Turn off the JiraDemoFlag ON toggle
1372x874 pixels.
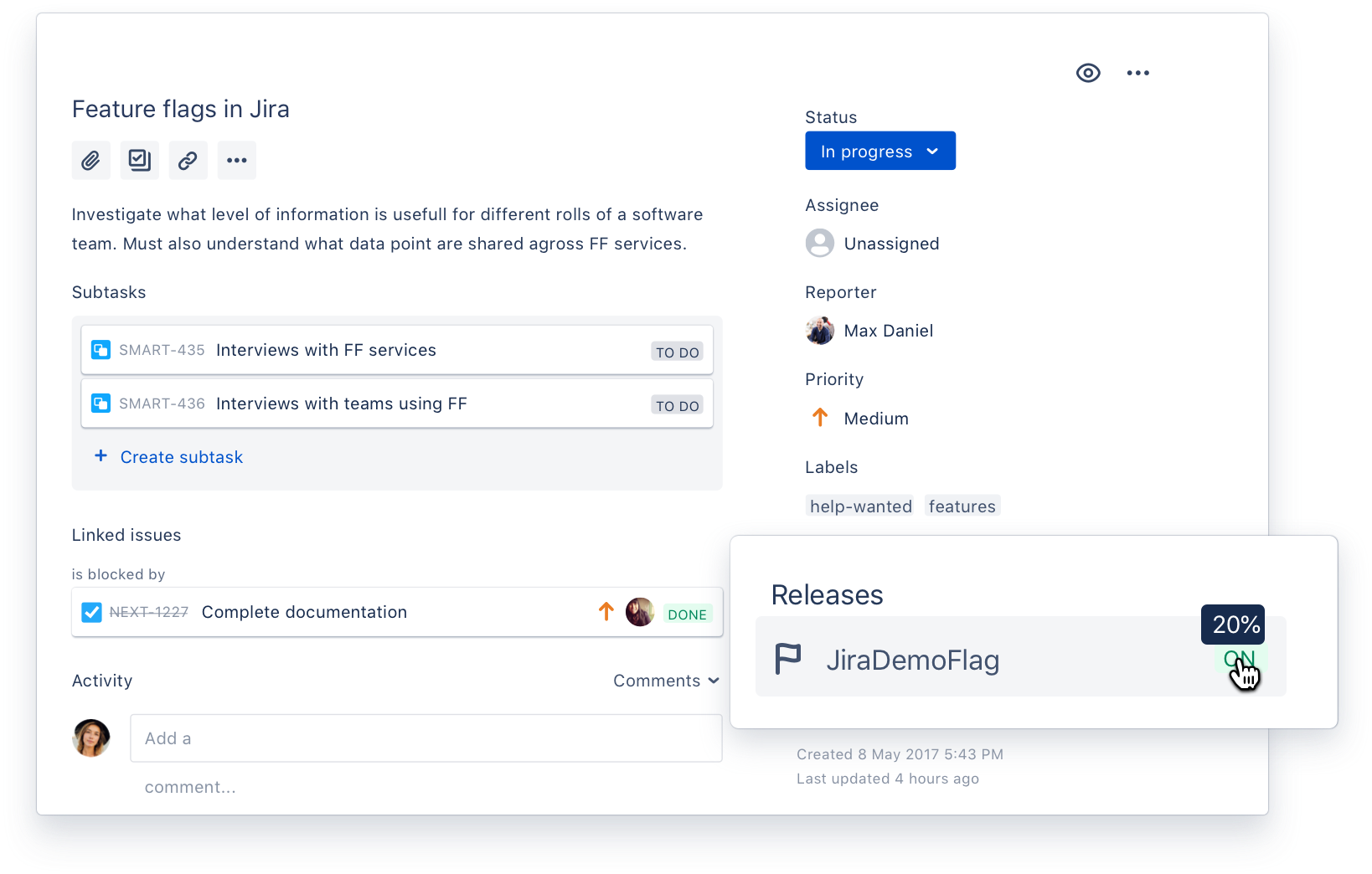pyautogui.click(x=1238, y=659)
